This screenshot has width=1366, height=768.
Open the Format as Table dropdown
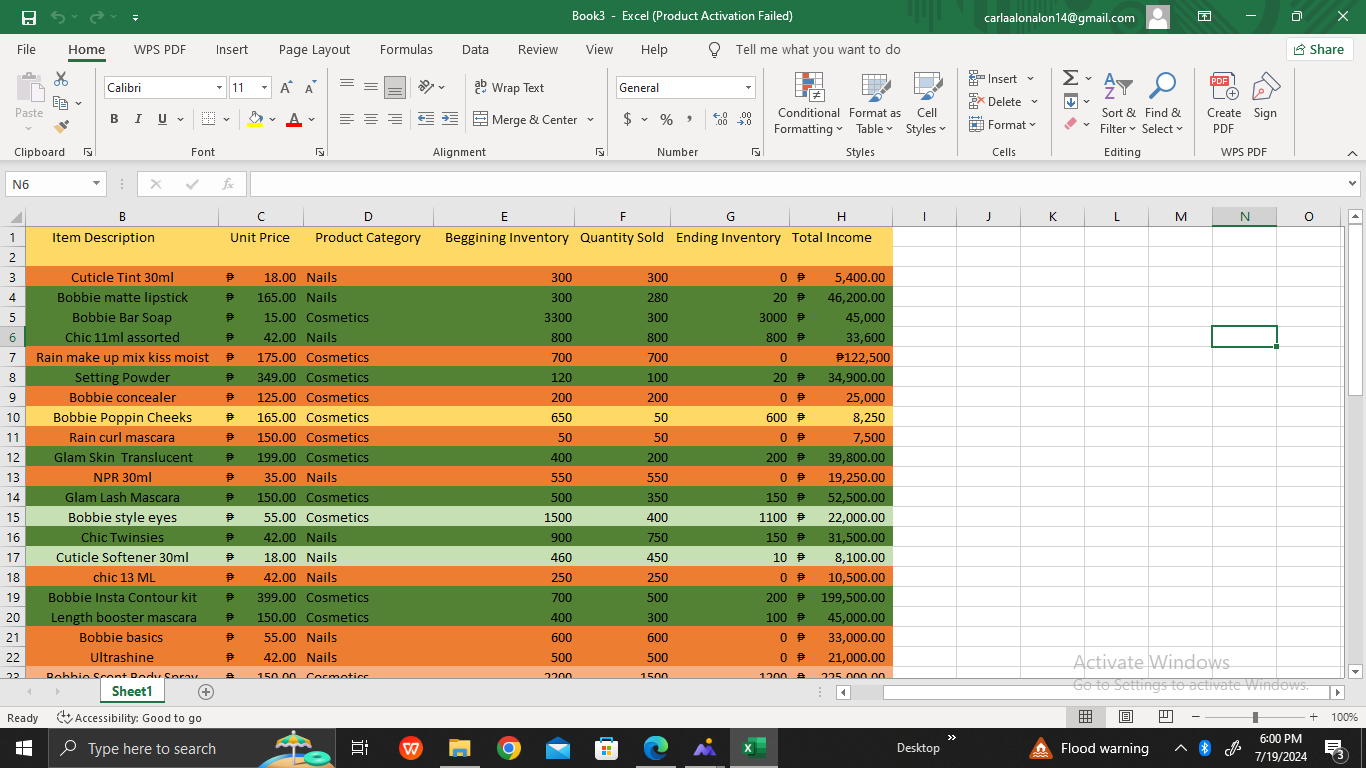875,103
